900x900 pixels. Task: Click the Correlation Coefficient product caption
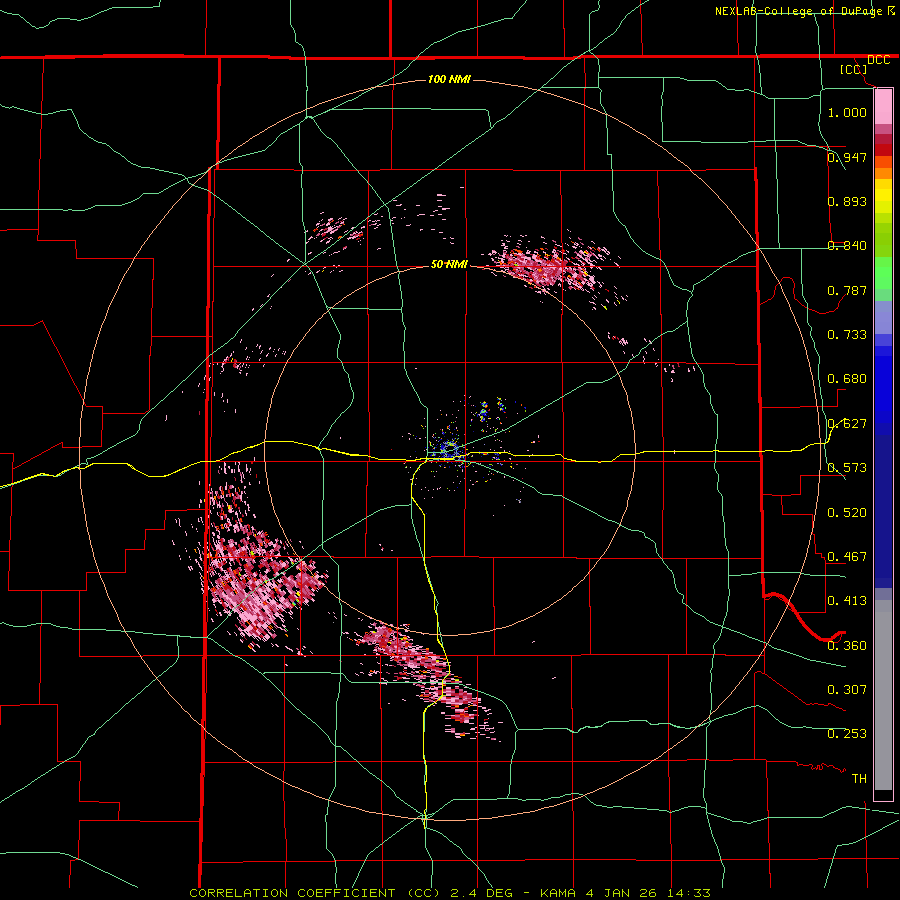[450, 893]
